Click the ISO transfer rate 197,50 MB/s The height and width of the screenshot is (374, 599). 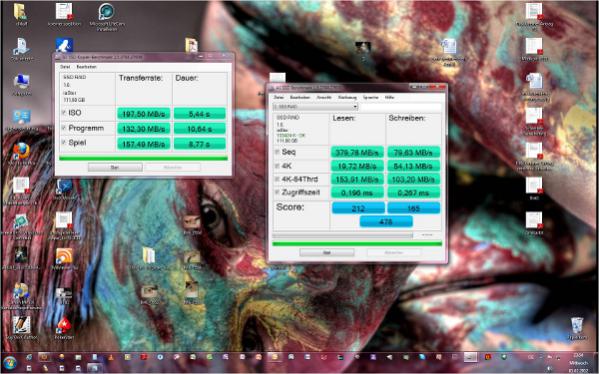(x=144, y=113)
